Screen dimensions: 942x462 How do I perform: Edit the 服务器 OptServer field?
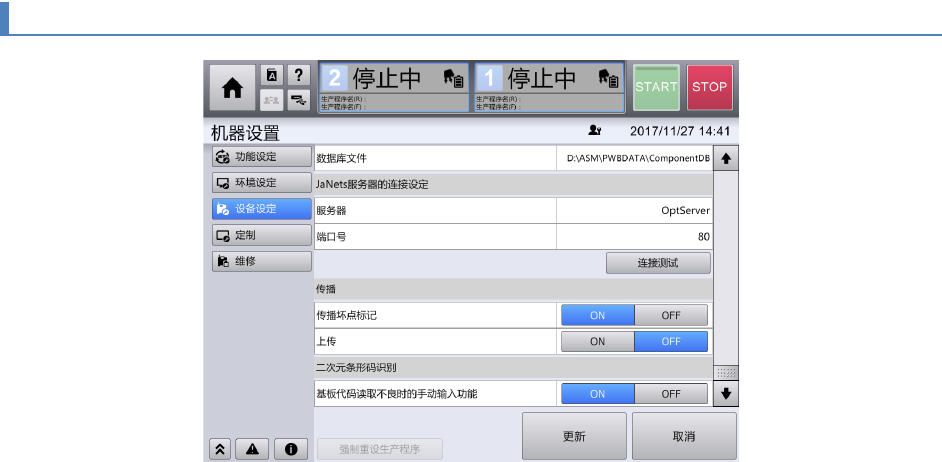(634, 211)
